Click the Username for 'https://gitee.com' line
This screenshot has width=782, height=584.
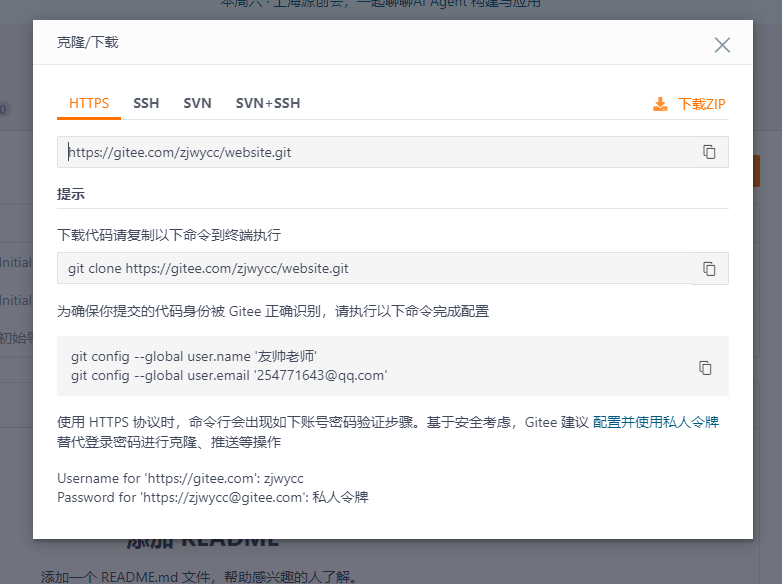tap(180, 478)
